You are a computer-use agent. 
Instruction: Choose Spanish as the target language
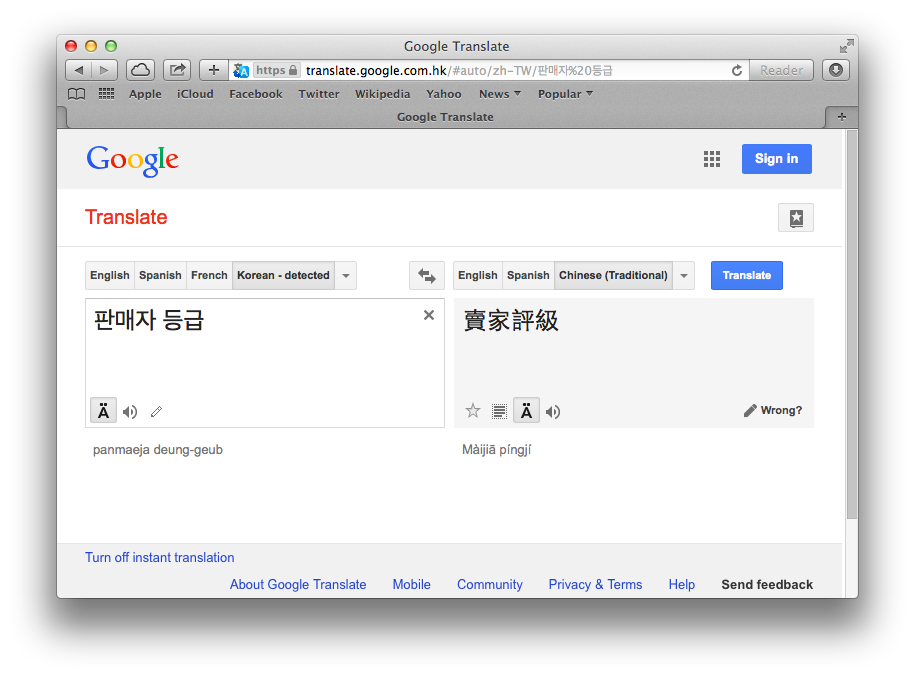528,275
